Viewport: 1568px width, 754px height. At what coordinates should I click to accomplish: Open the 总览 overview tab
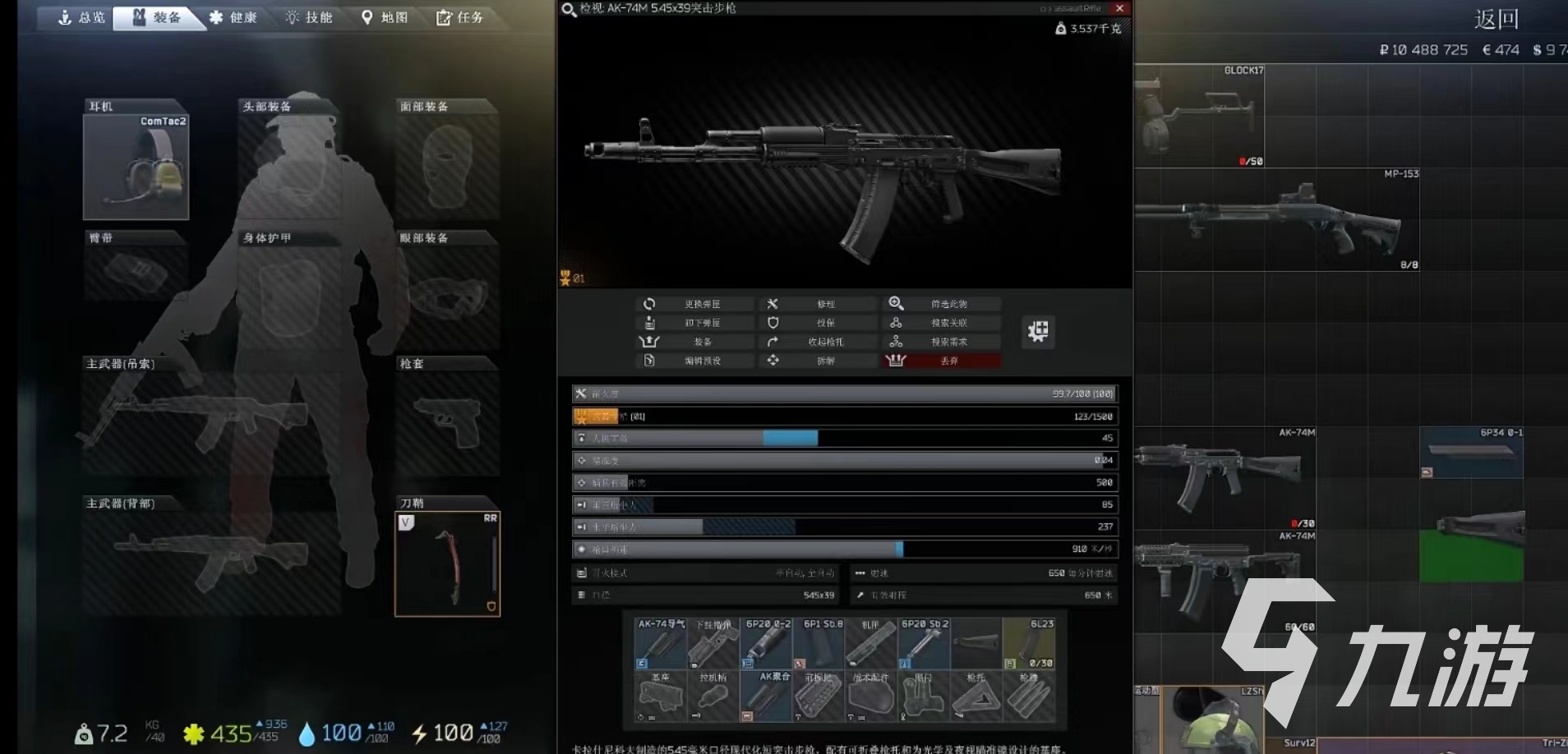[81, 17]
